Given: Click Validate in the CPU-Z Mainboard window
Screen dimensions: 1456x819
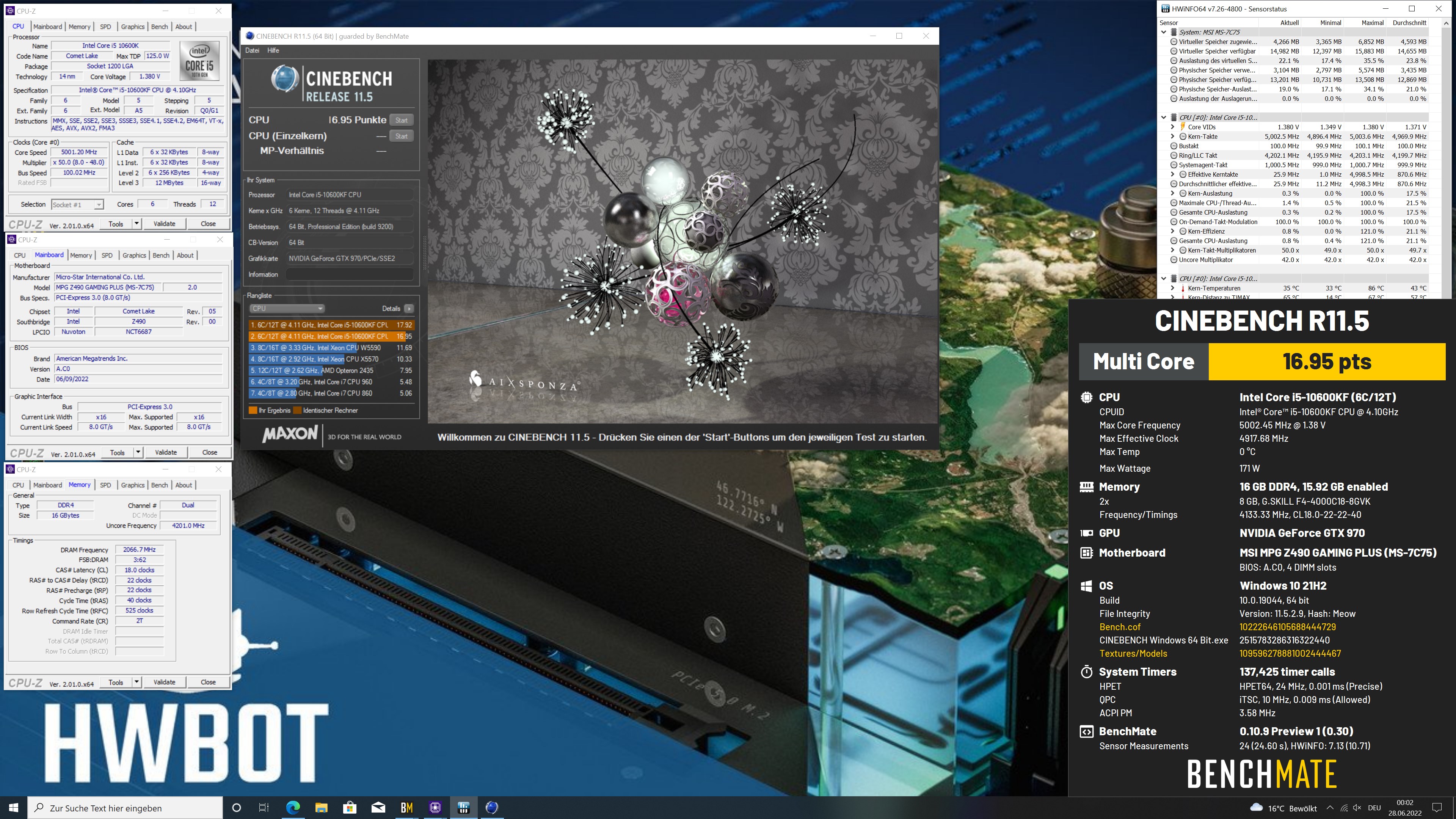Looking at the screenshot, I should [x=166, y=452].
